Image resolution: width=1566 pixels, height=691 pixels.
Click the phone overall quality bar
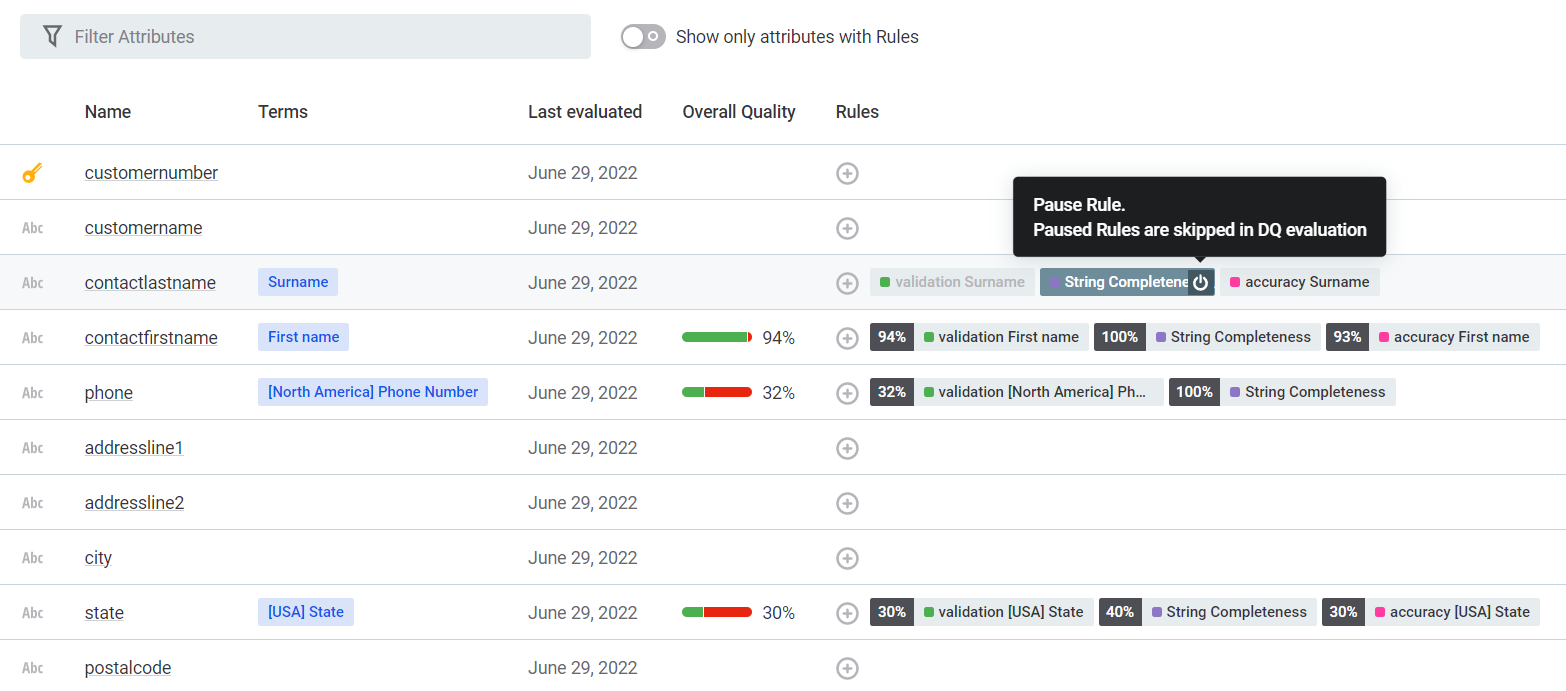click(717, 393)
